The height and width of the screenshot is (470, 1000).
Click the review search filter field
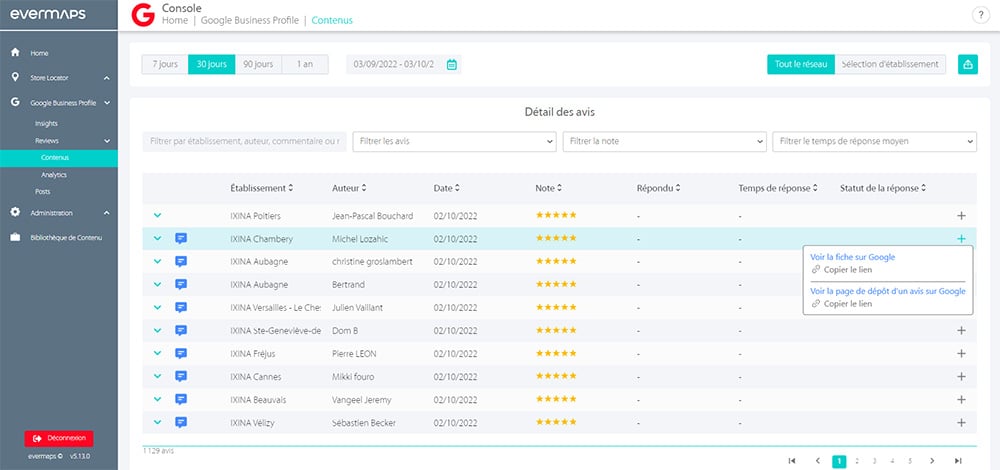tap(244, 142)
